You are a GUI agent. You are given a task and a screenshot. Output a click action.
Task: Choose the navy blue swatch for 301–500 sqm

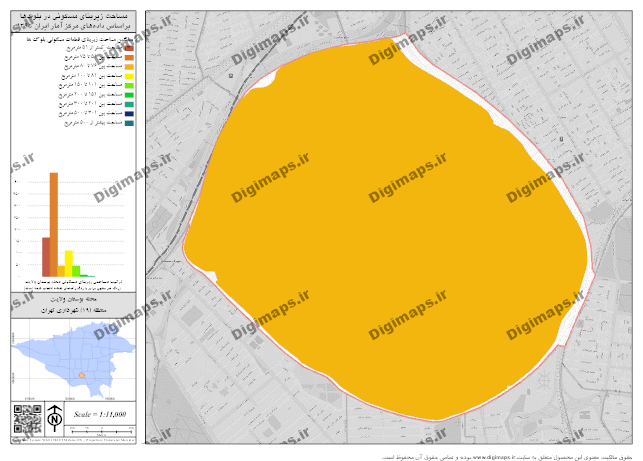pyautogui.click(x=129, y=114)
